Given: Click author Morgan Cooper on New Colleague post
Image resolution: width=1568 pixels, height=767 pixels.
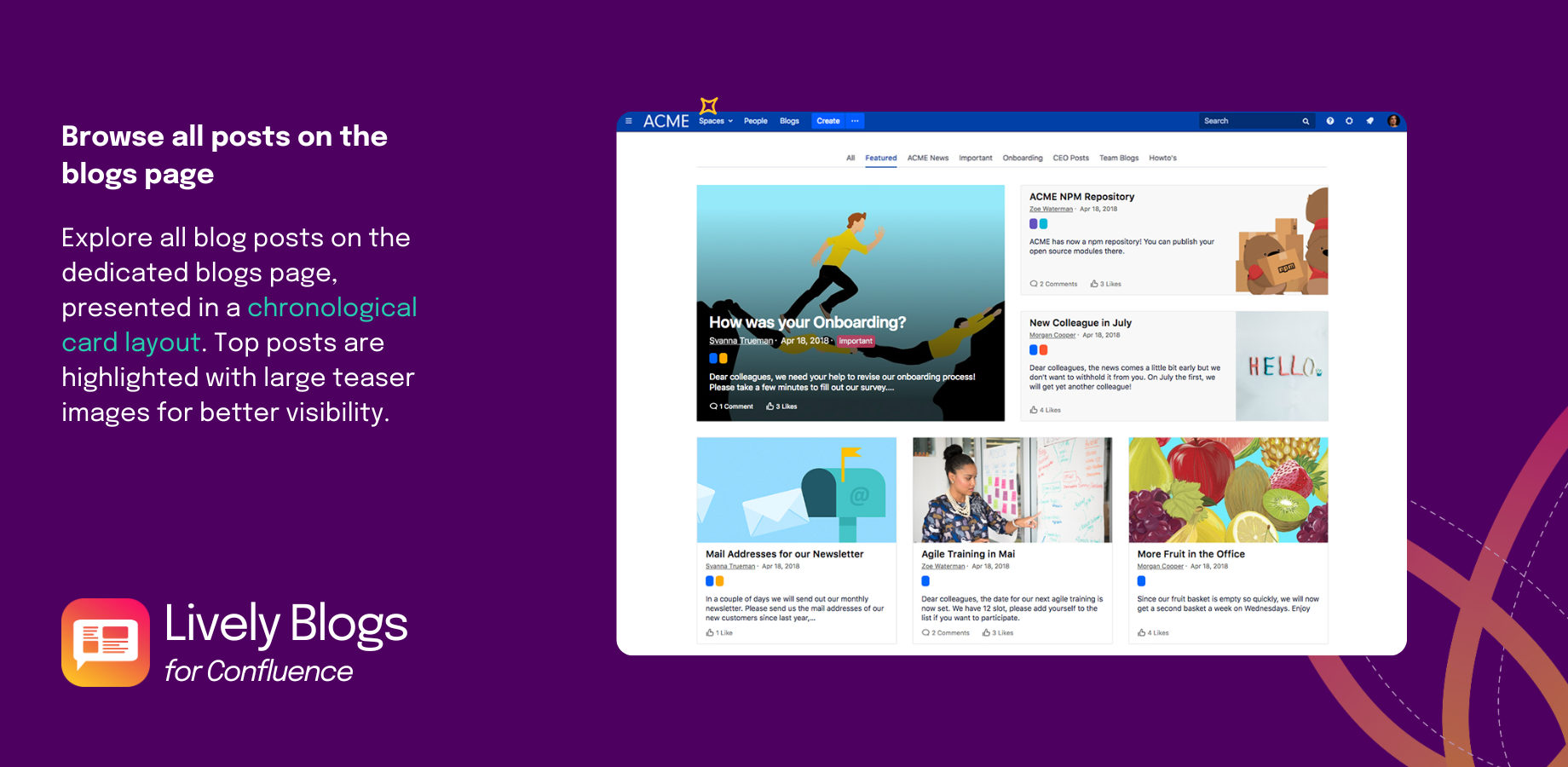Looking at the screenshot, I should 1052,335.
